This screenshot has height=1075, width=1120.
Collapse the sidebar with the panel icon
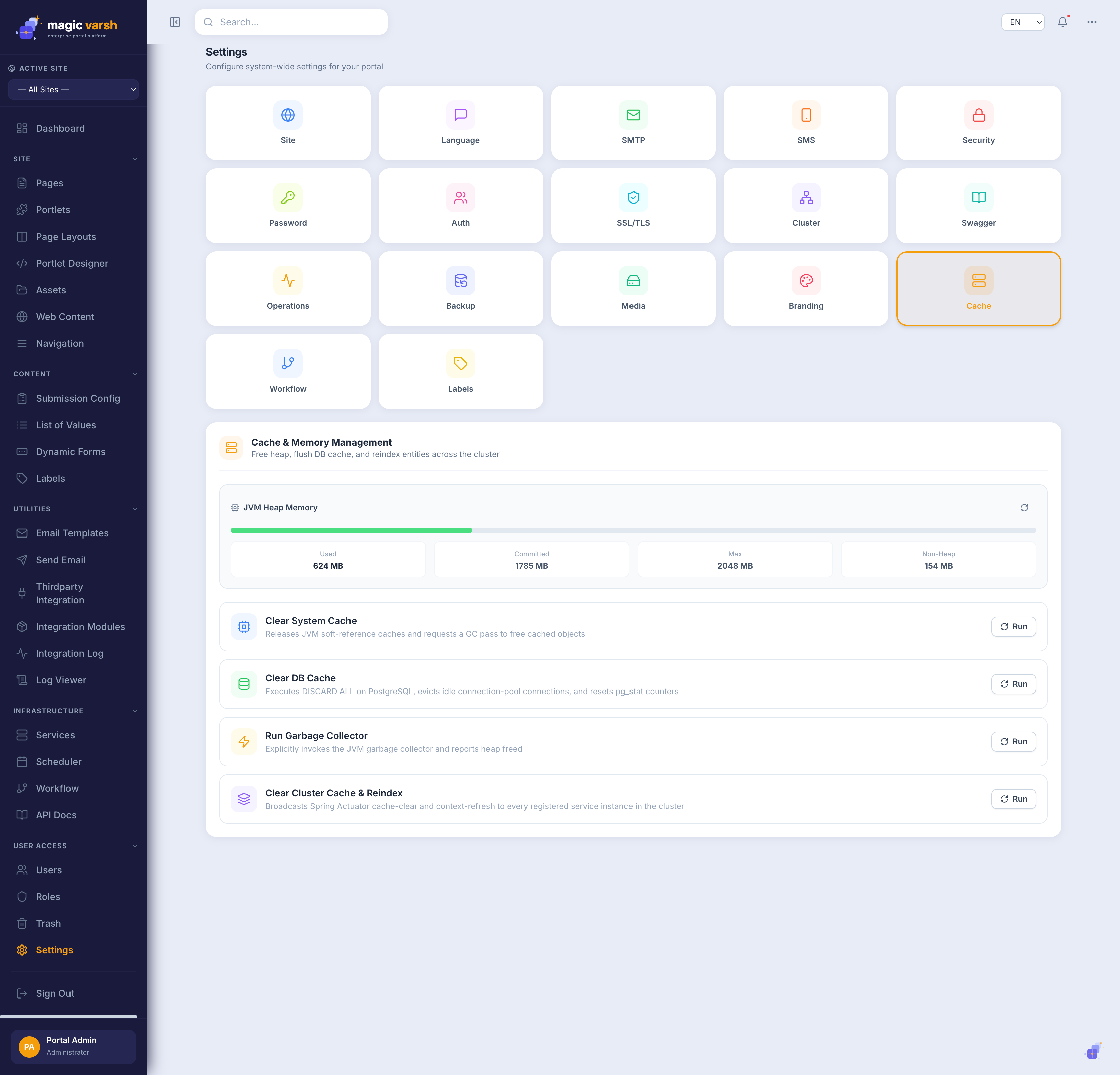(x=175, y=22)
